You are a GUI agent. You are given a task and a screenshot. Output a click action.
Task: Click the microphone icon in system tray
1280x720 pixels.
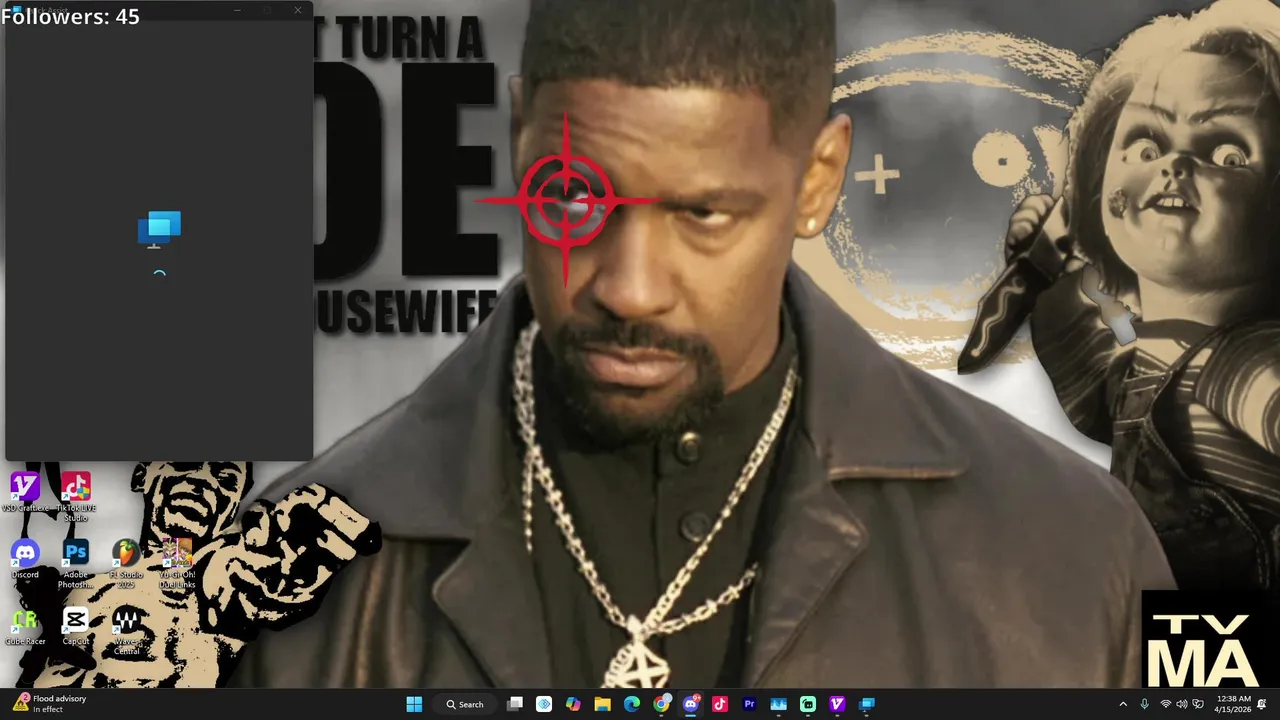tap(1145, 704)
